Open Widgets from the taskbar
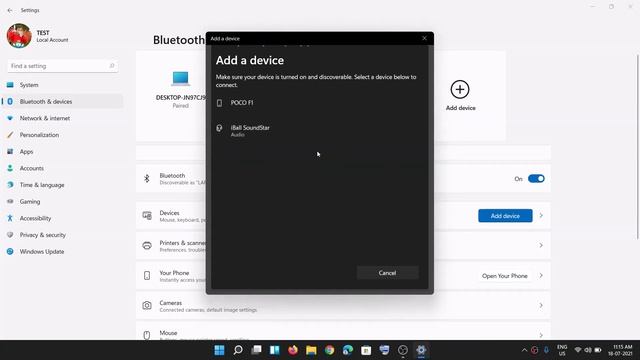640x360 pixels. 275,350
